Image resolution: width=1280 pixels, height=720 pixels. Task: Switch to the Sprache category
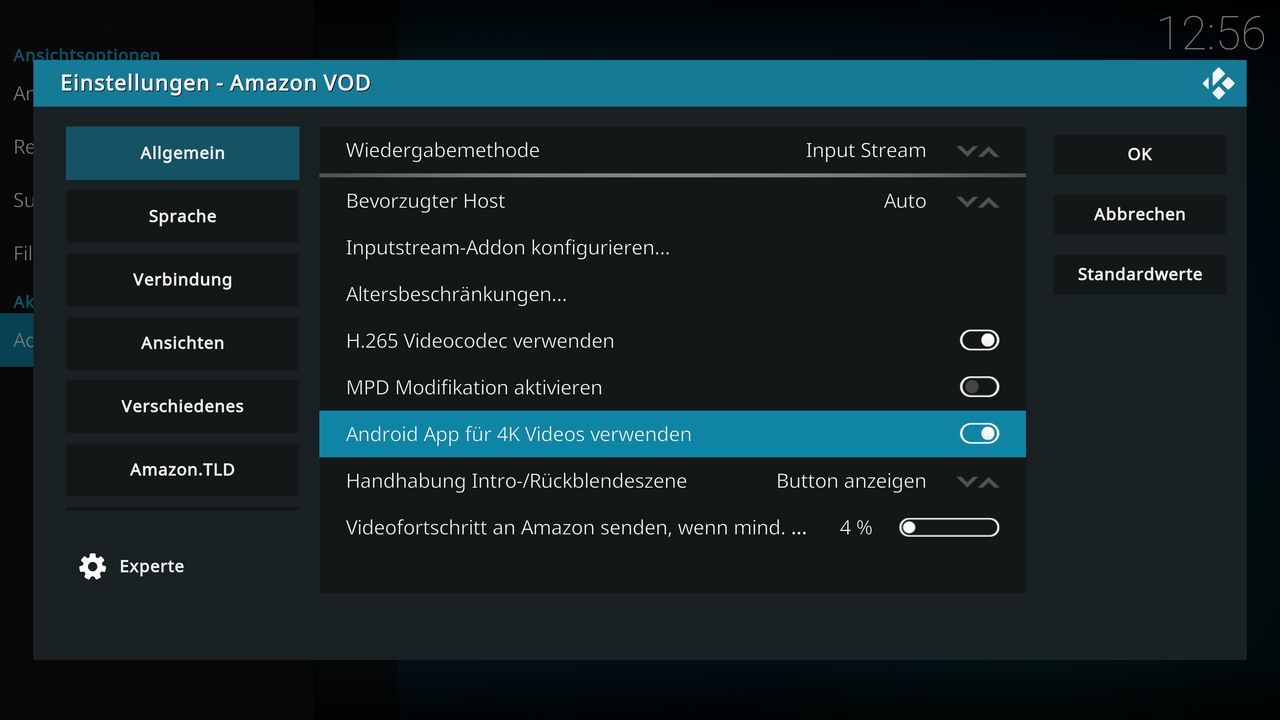(182, 216)
